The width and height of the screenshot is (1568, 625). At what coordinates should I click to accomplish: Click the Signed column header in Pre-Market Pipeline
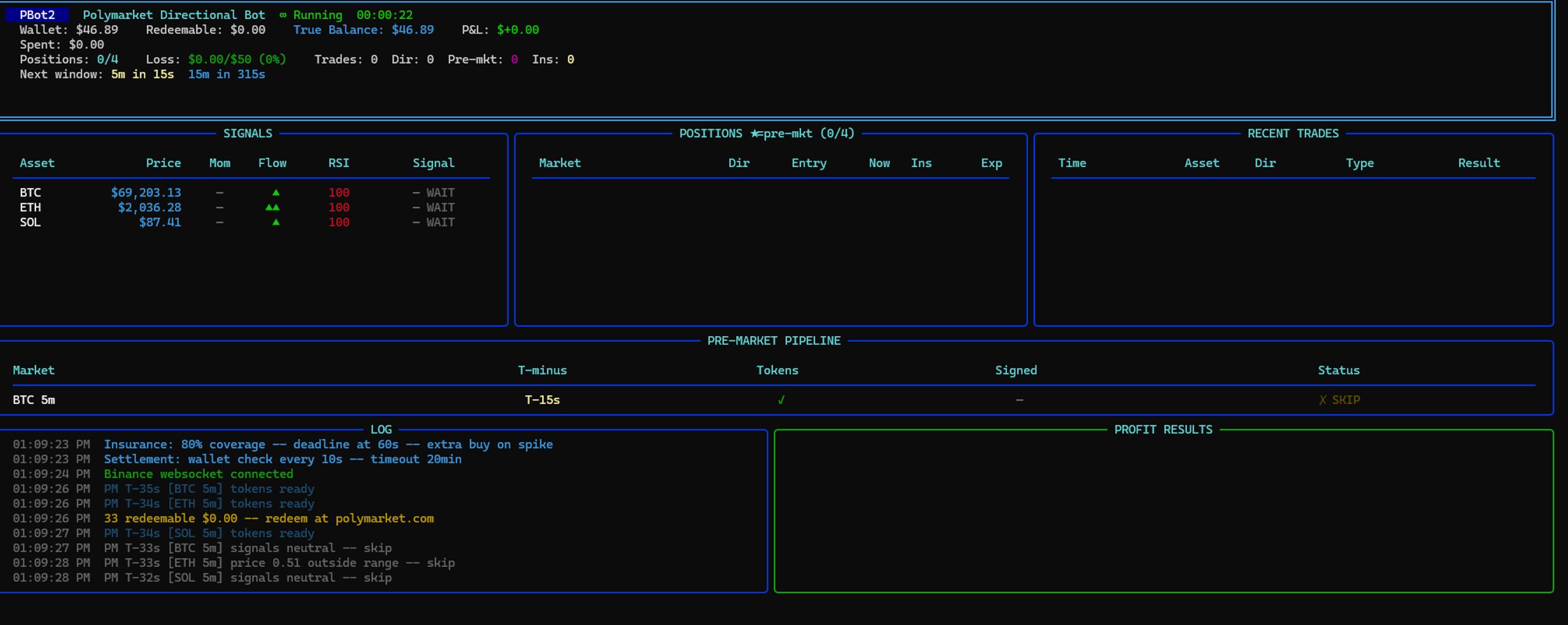1016,370
